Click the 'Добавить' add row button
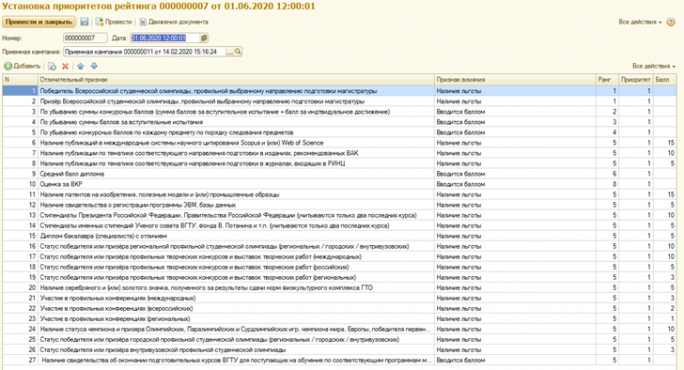The width and height of the screenshot is (684, 370). pyautogui.click(x=22, y=66)
